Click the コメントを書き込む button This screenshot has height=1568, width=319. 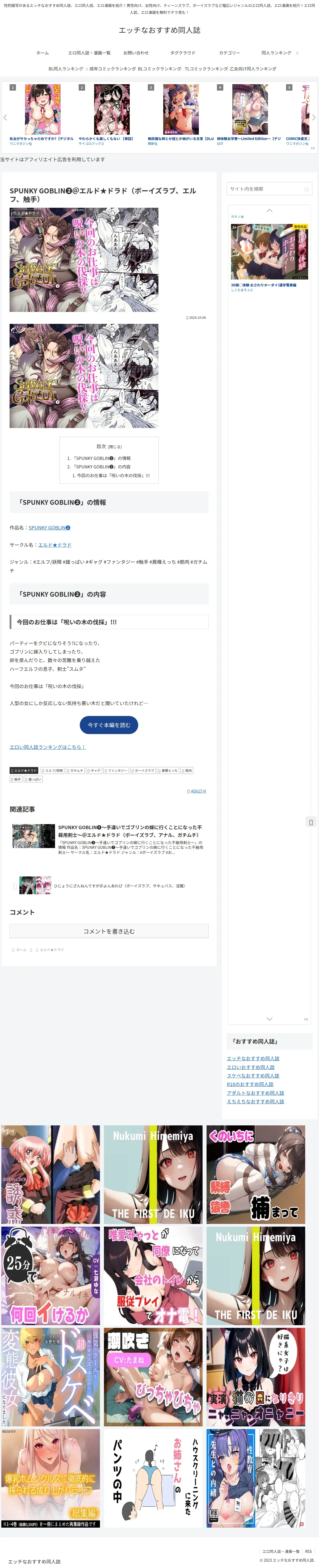pyautogui.click(x=109, y=931)
